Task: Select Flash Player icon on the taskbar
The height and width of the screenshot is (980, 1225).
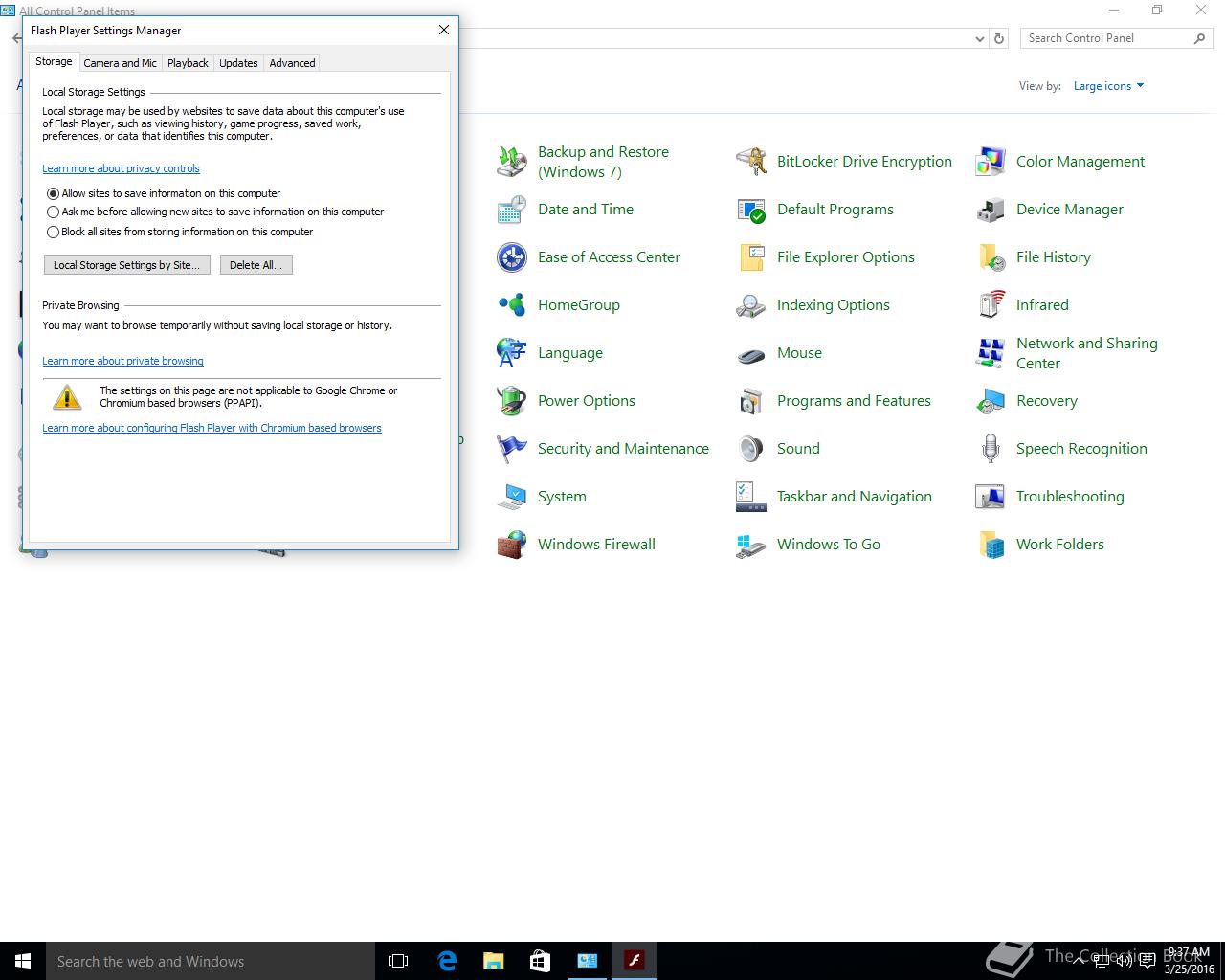Action: [635, 961]
